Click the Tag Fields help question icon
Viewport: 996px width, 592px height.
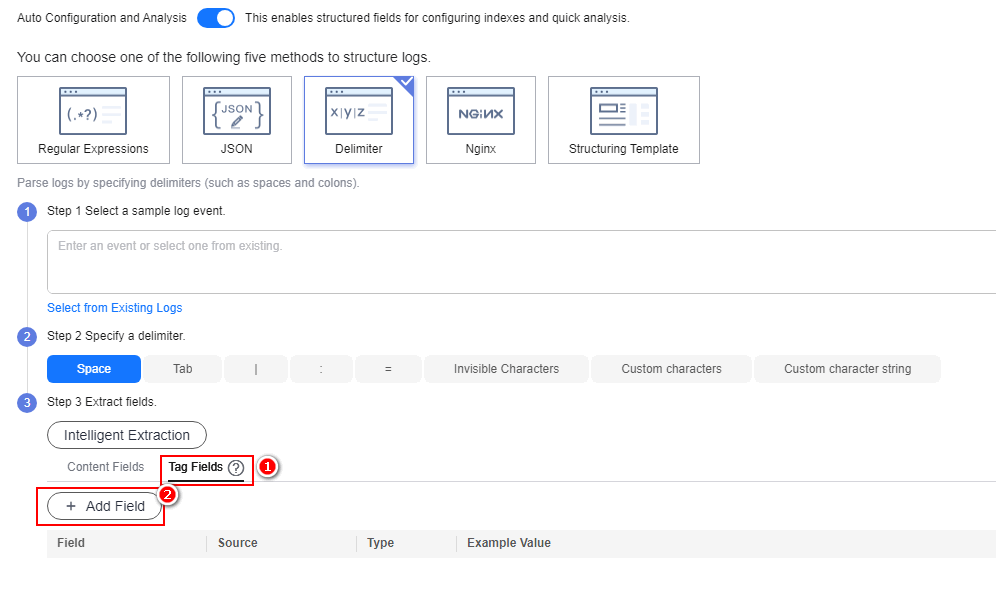[236, 468]
